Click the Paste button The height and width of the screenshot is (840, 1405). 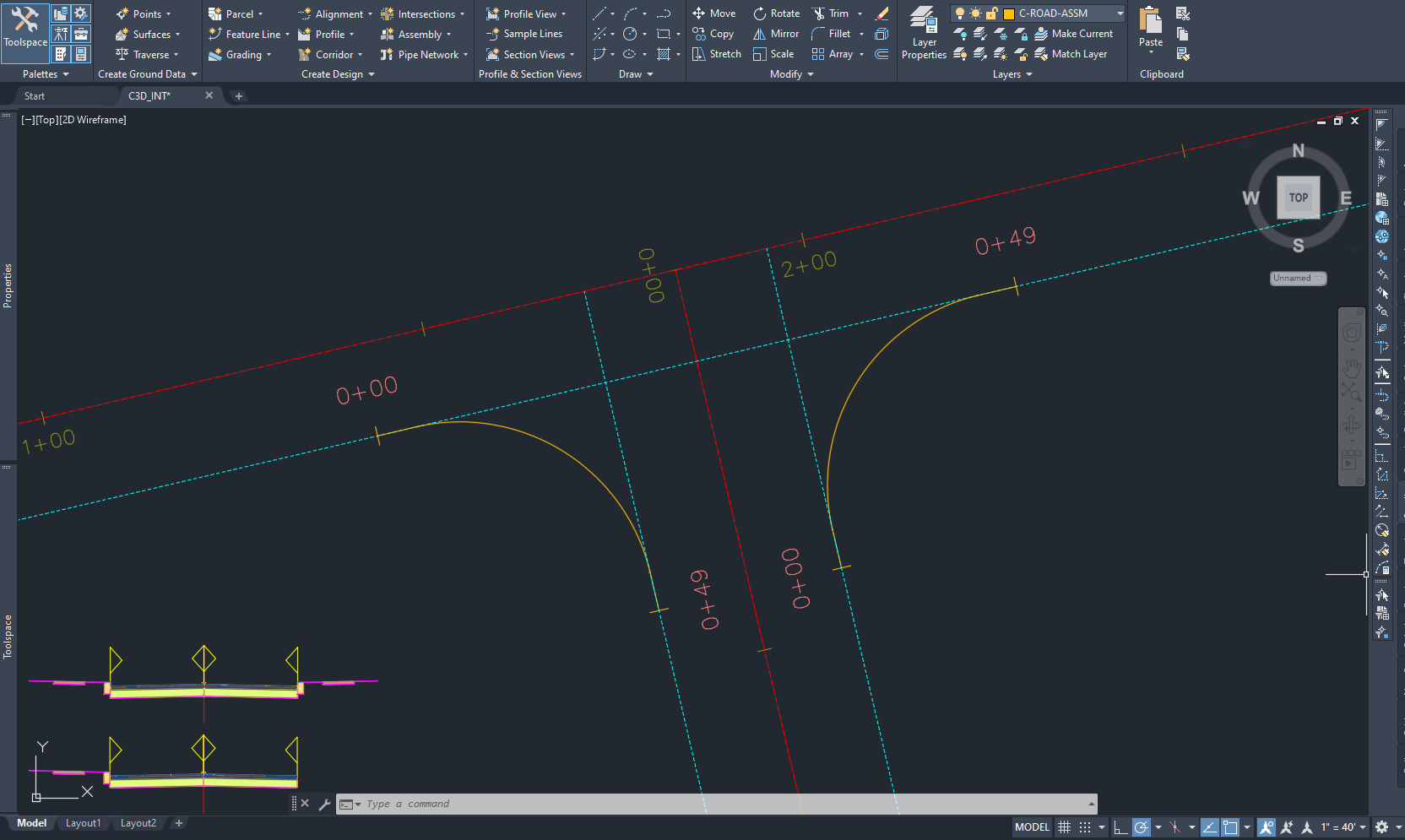pos(1151,27)
